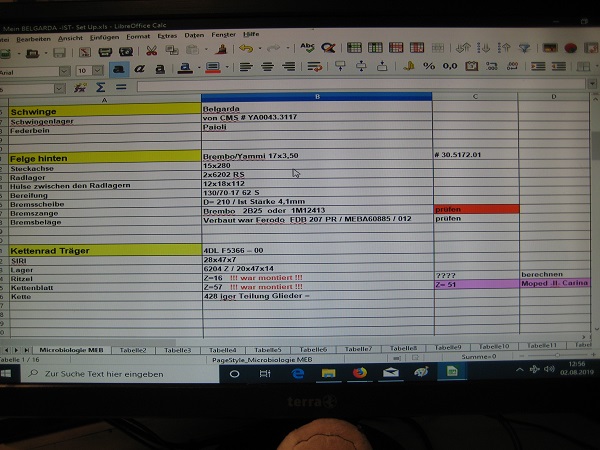Screen dimensions: 600x450
Task: Toggle Align Left horizontal alignment
Action: coord(246,67)
